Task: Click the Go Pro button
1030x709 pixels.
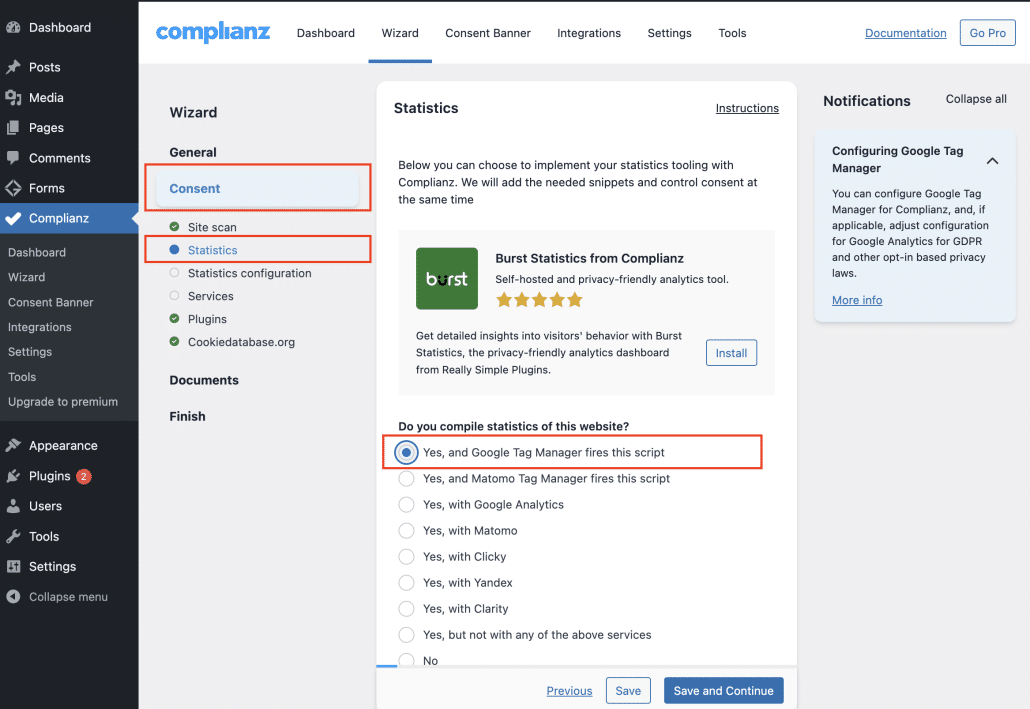Action: (x=987, y=33)
